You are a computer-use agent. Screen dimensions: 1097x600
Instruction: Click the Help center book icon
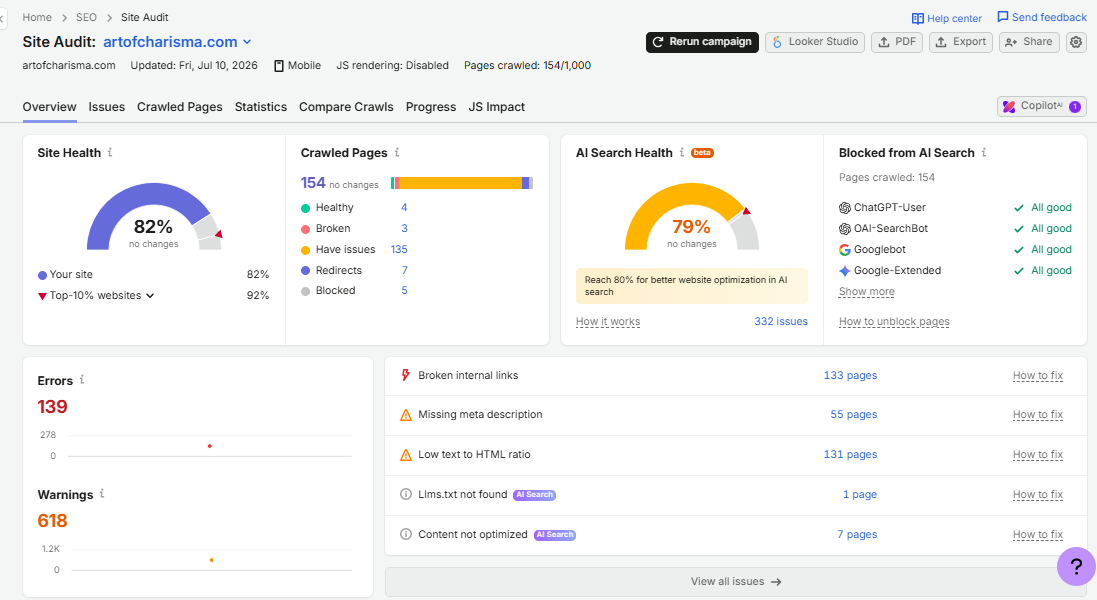(x=917, y=19)
